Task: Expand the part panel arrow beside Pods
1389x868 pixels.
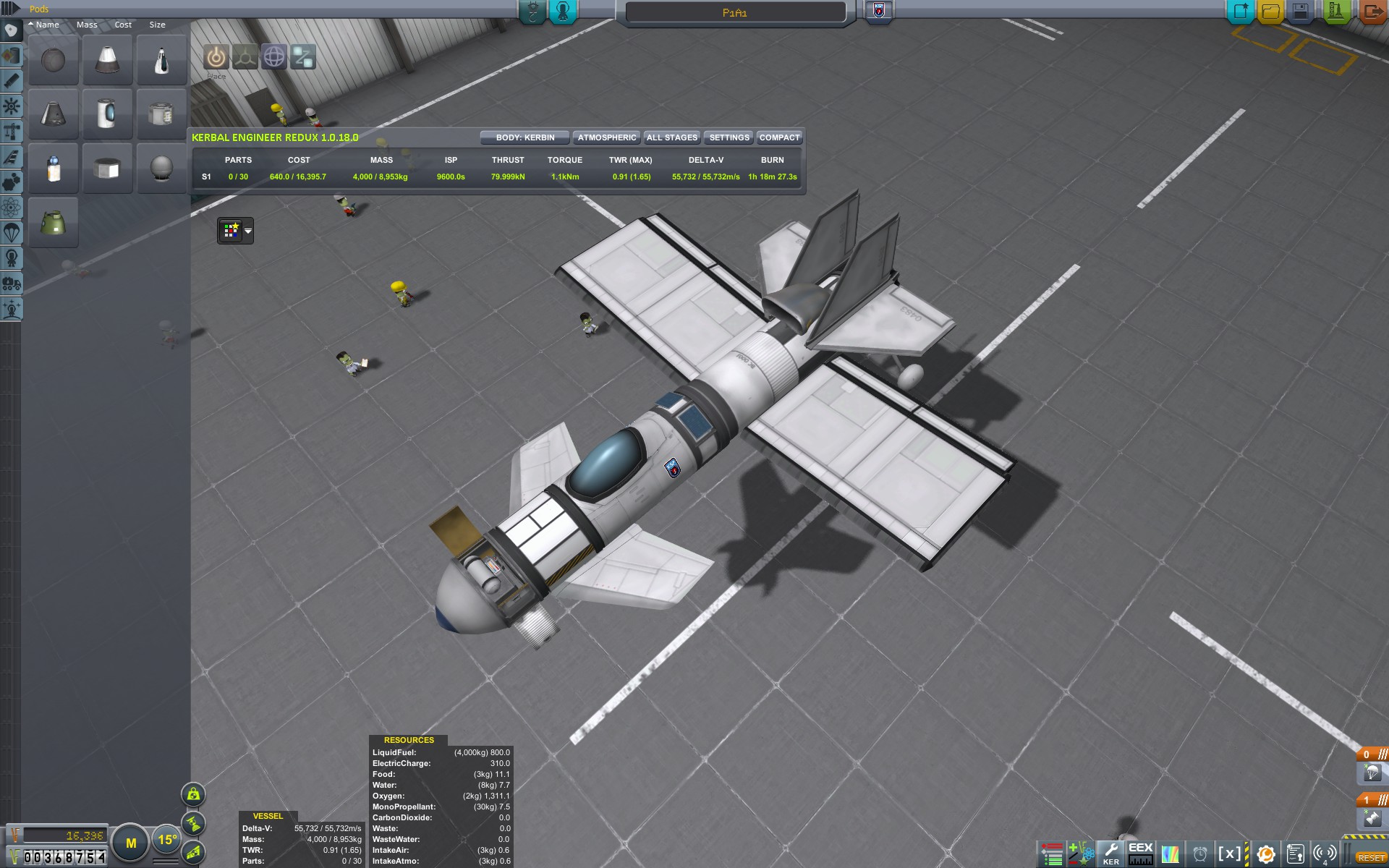Action: click(10, 9)
